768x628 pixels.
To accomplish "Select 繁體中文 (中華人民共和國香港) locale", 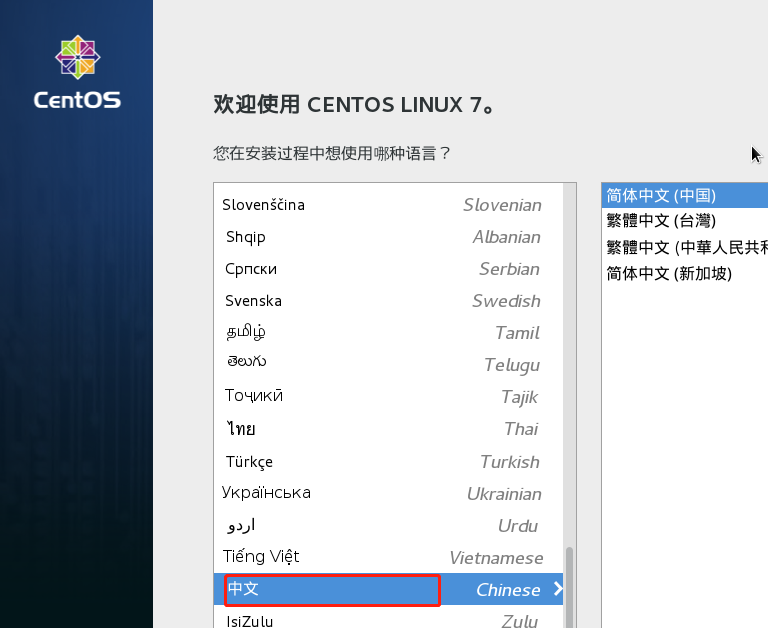I will tap(684, 247).
